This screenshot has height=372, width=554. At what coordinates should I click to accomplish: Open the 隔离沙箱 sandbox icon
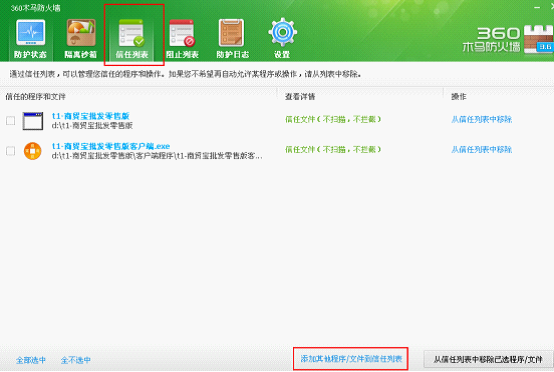click(x=81, y=39)
